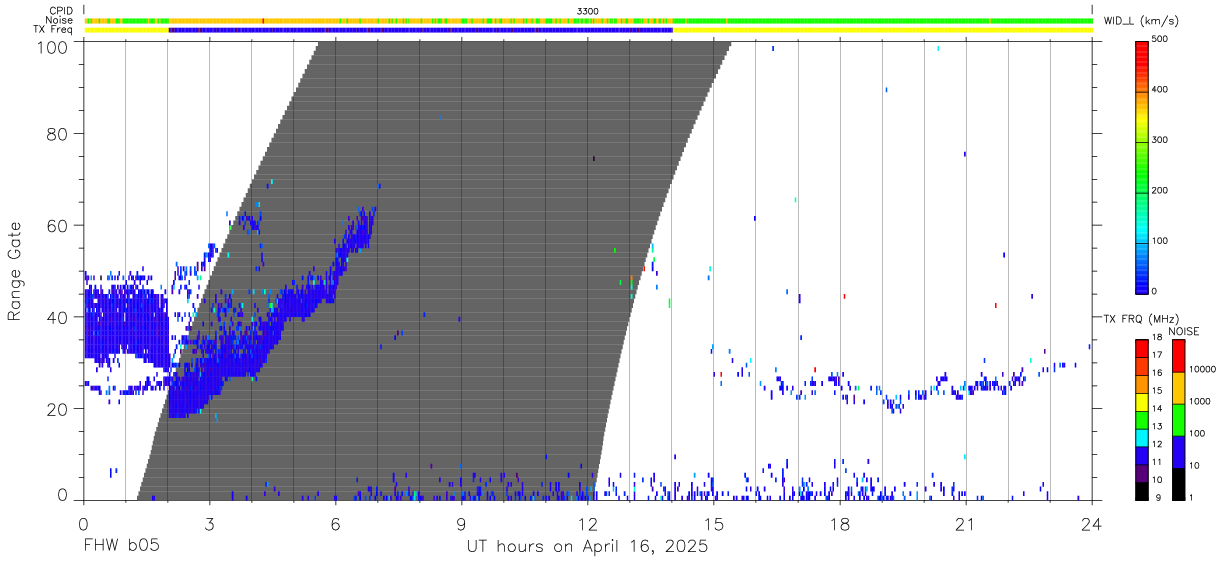Click the 21 hour tick on time axis
Image resolution: width=1228 pixels, height=567 pixels.
click(x=966, y=523)
